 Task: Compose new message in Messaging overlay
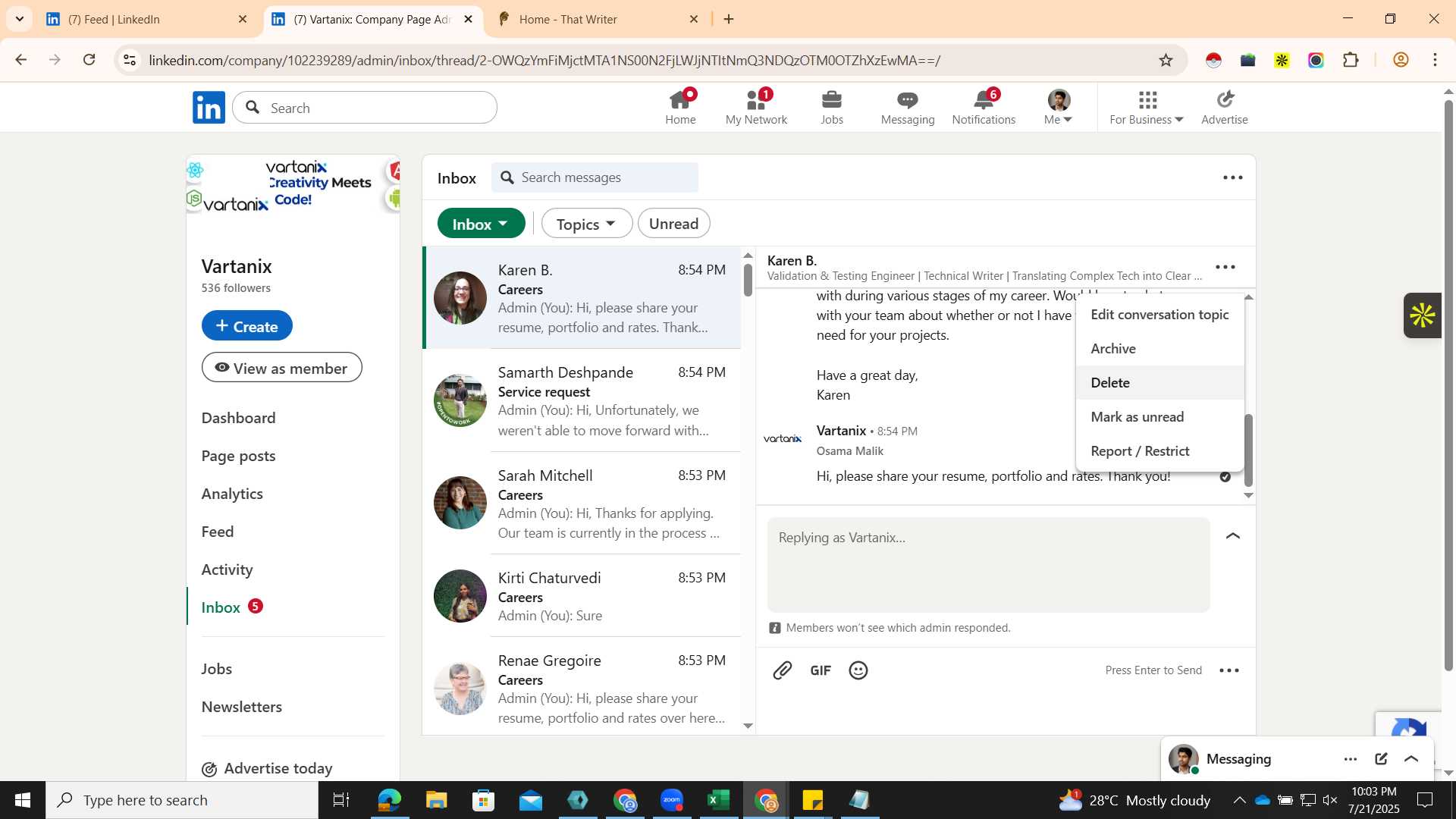point(1381,759)
